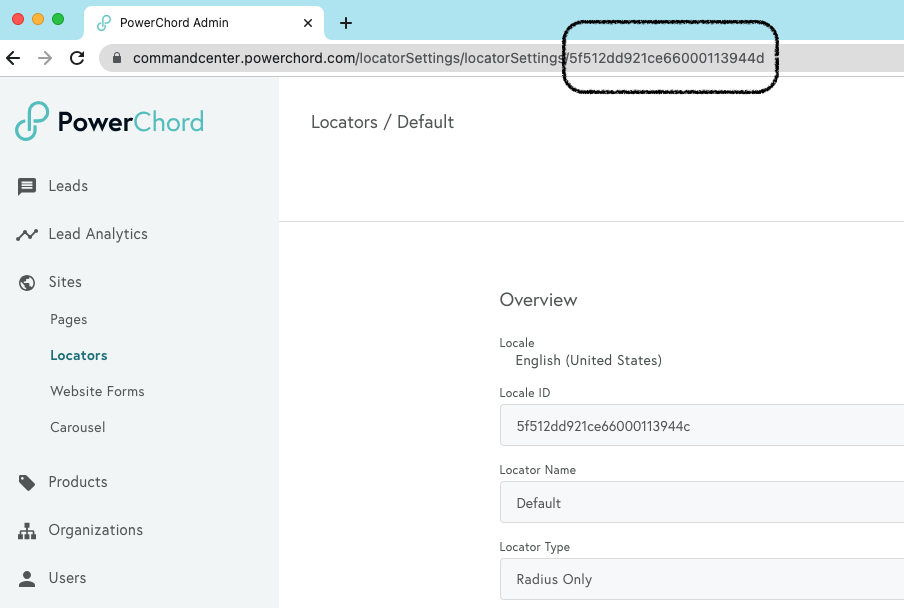This screenshot has width=904, height=608.
Task: Close the PowerChord Admin tab
Action: (x=308, y=22)
